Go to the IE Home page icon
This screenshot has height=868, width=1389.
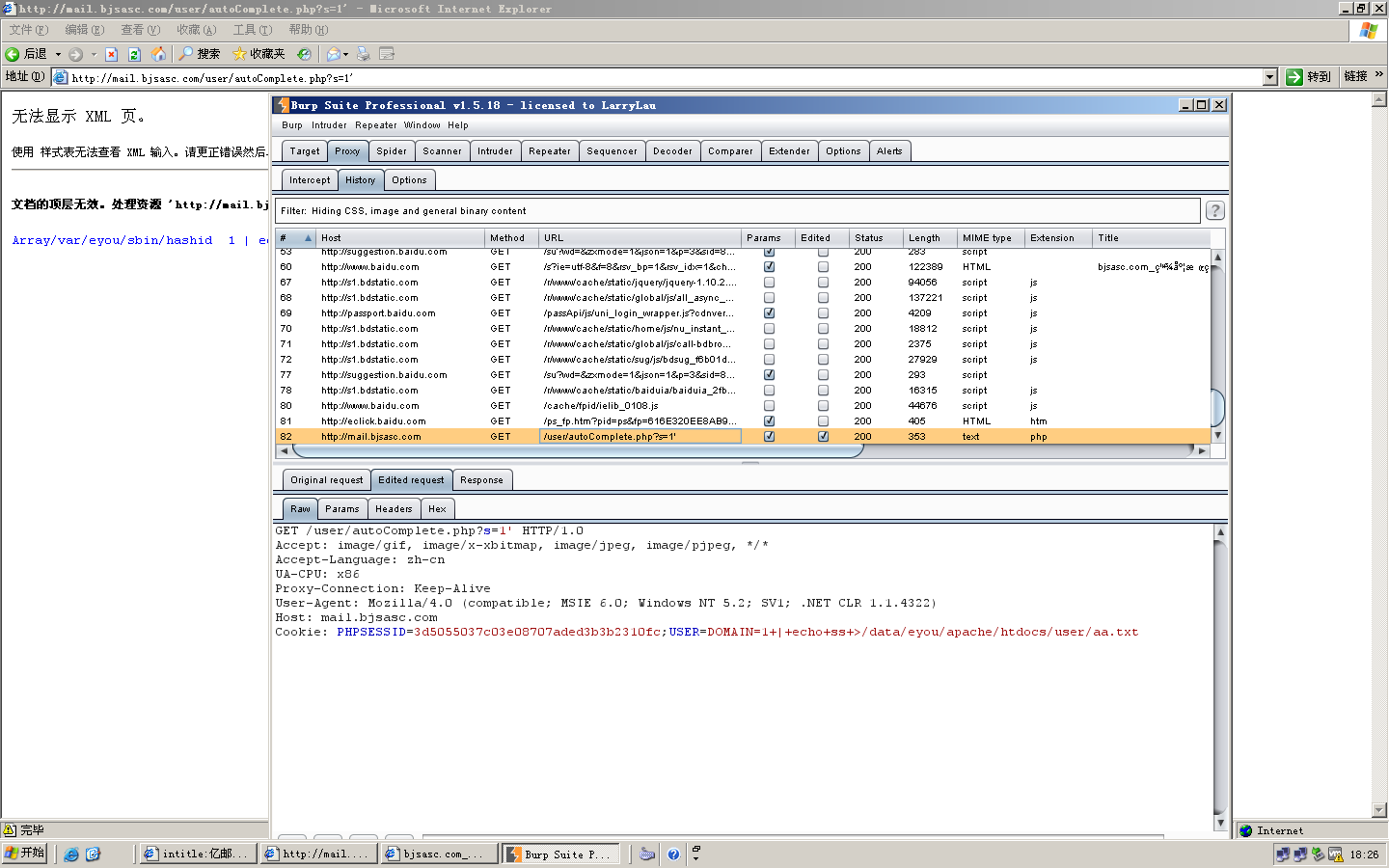pyautogui.click(x=158, y=54)
